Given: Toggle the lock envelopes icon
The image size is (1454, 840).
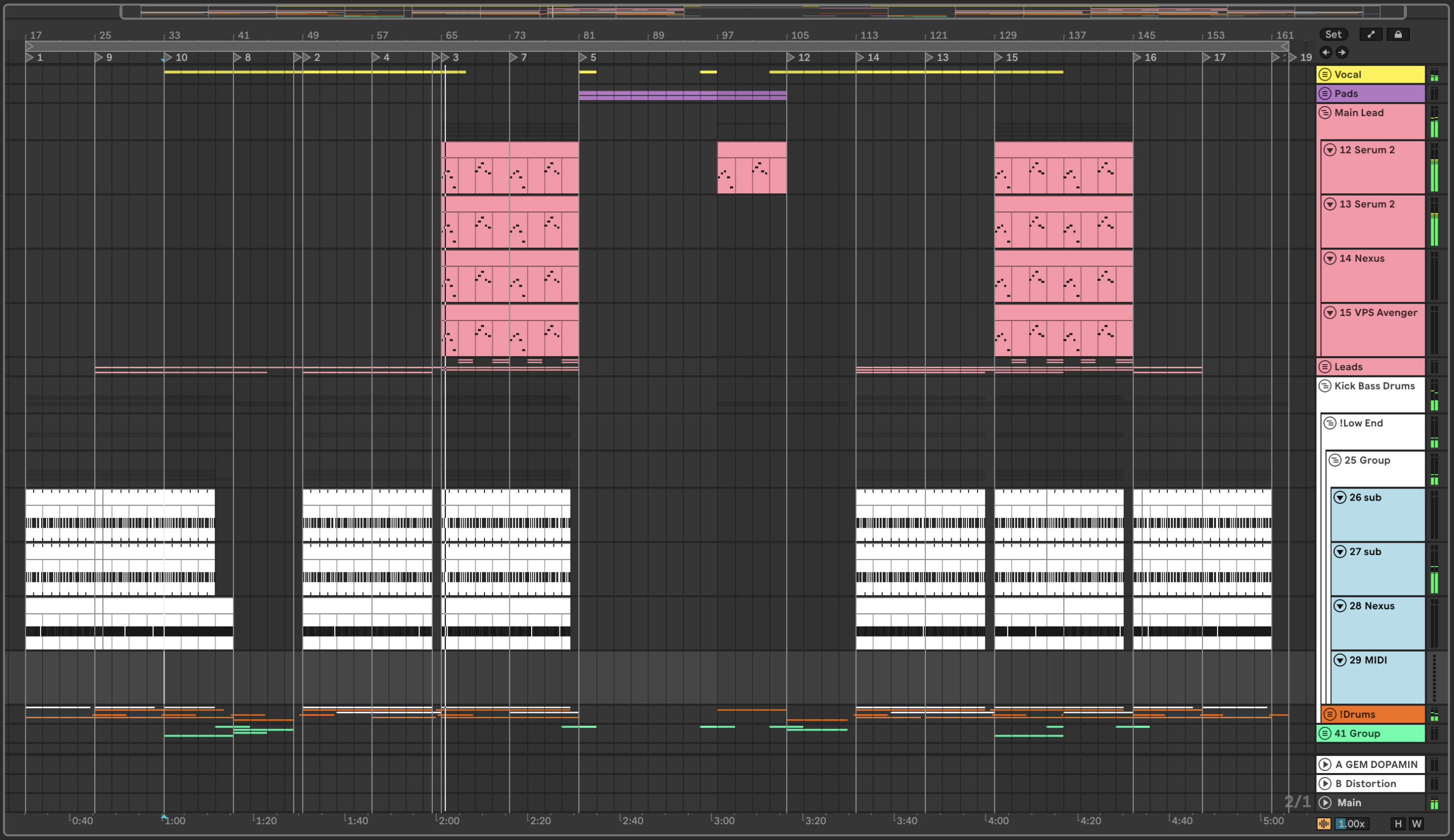Looking at the screenshot, I should point(1398,34).
